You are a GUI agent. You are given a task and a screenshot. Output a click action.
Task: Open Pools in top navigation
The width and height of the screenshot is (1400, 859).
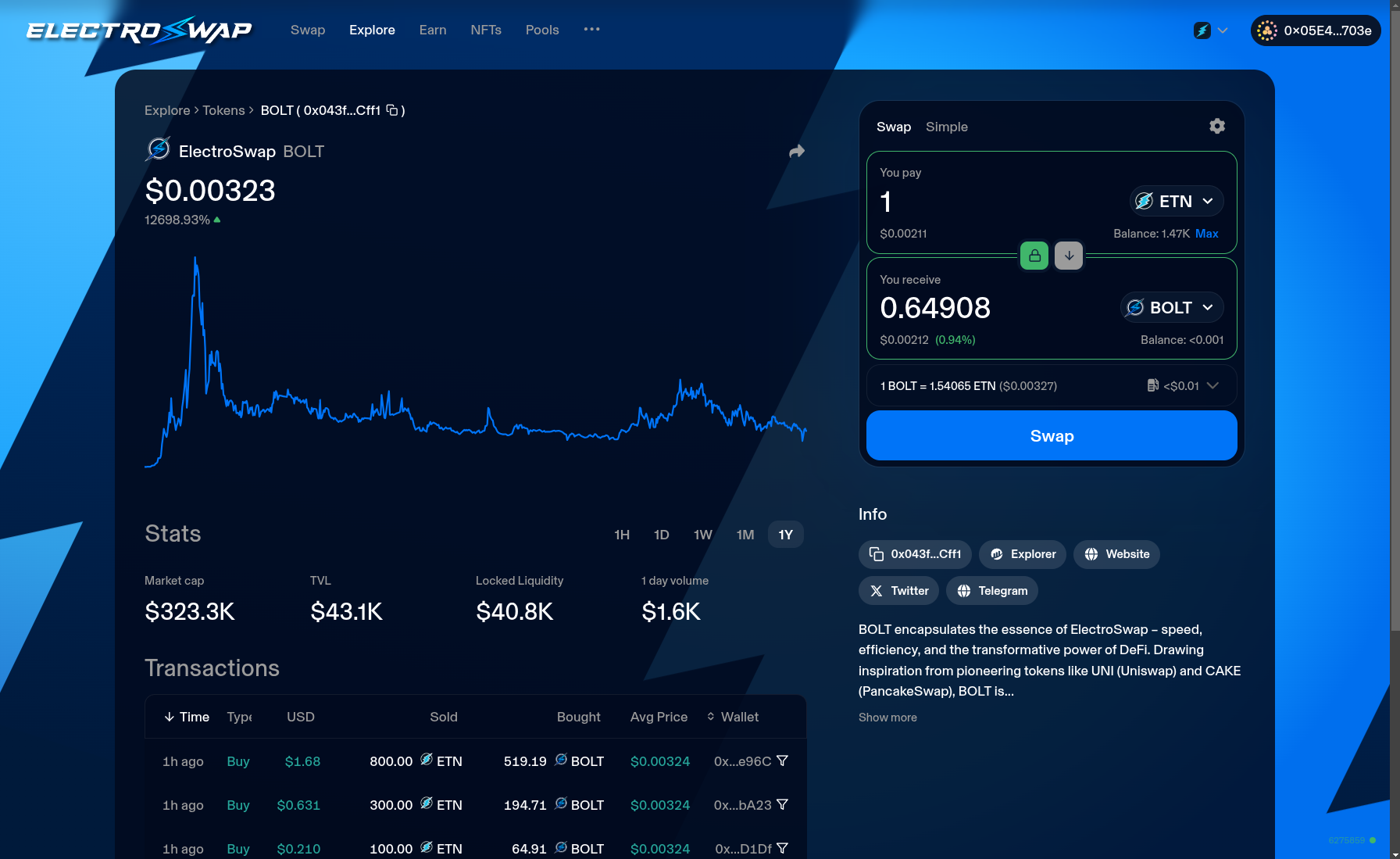pyautogui.click(x=542, y=30)
